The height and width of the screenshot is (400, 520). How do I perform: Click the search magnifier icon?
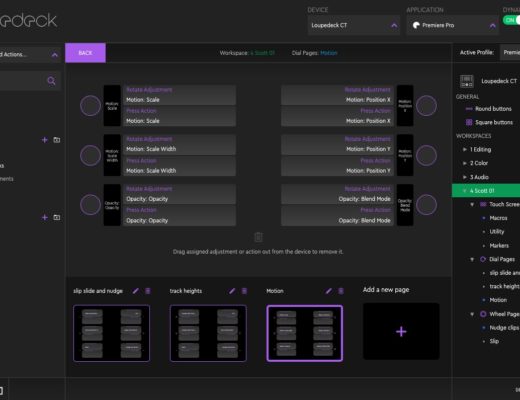click(51, 81)
